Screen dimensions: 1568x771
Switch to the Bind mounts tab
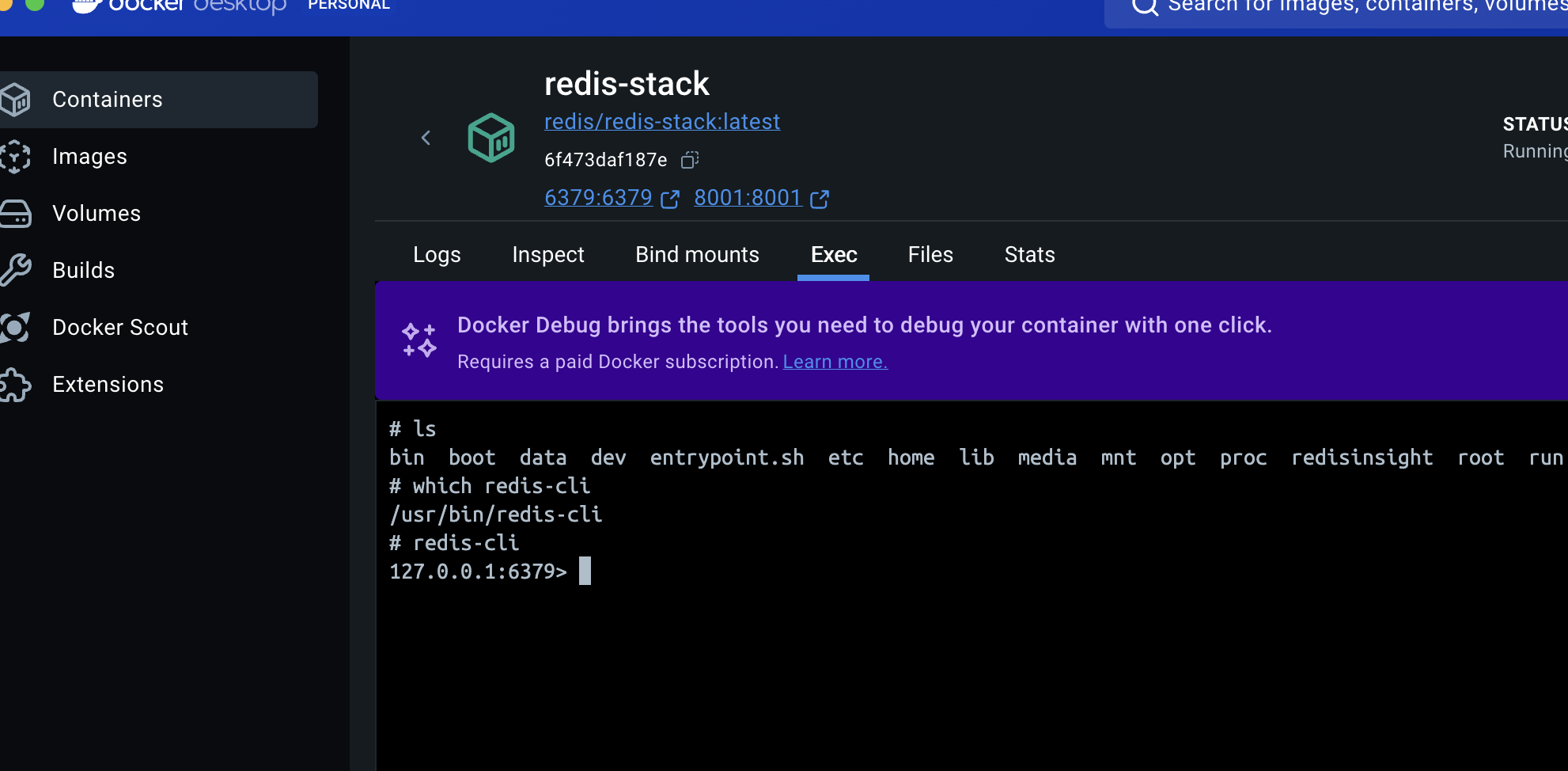[697, 255]
